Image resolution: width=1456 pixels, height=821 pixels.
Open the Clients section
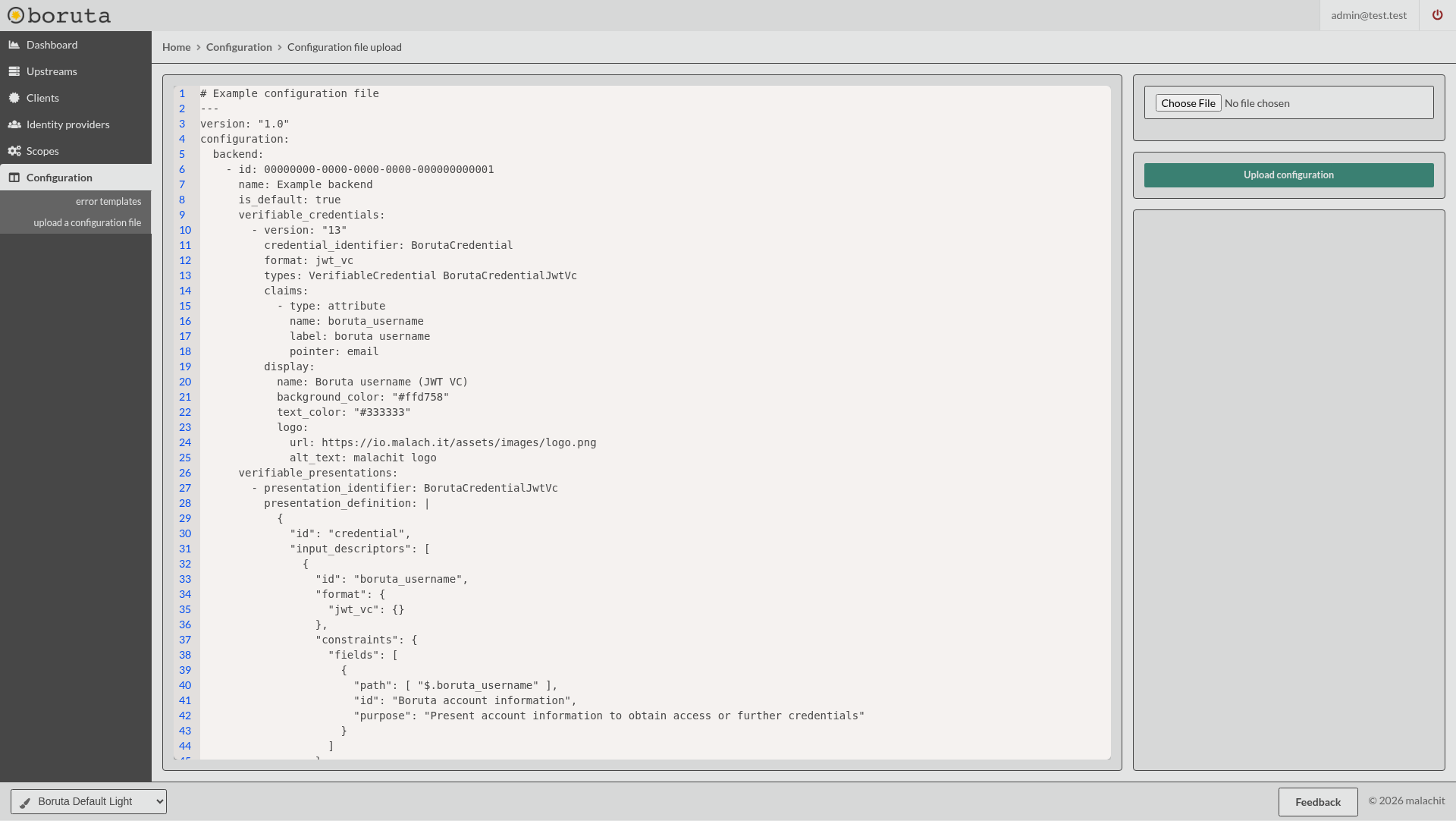click(76, 98)
